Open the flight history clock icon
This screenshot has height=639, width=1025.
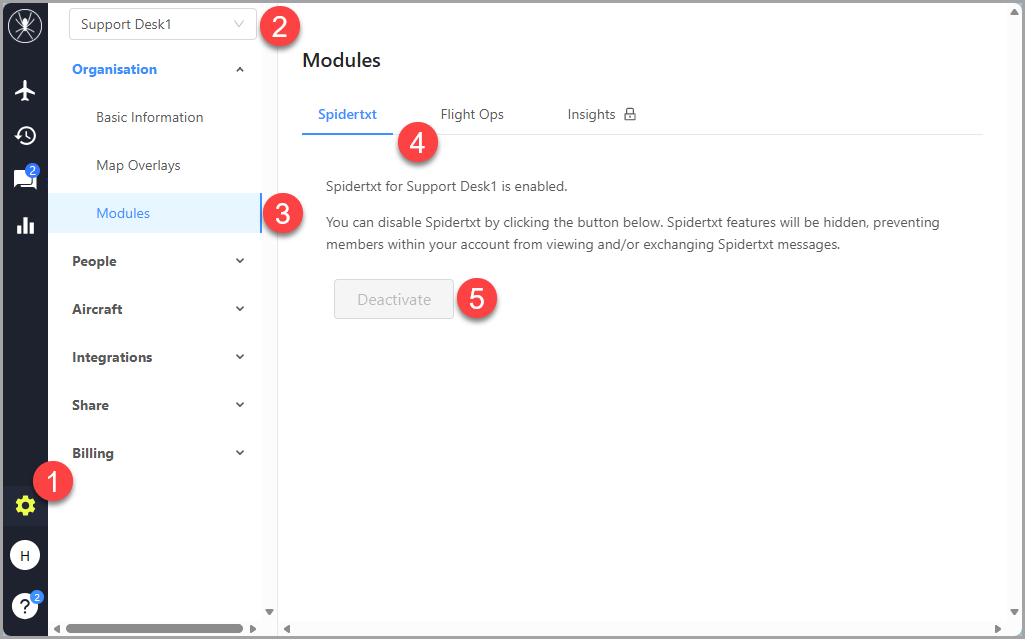coord(25,136)
